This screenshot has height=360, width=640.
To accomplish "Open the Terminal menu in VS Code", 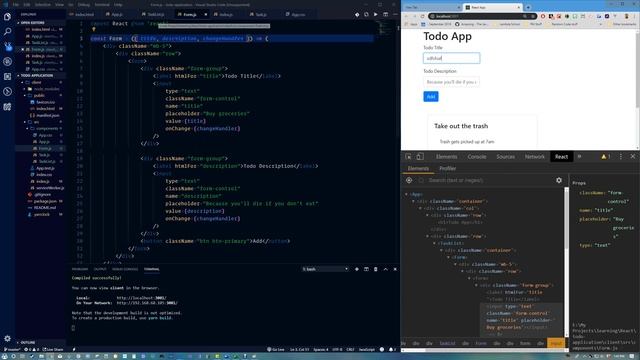I will [102, 5].
